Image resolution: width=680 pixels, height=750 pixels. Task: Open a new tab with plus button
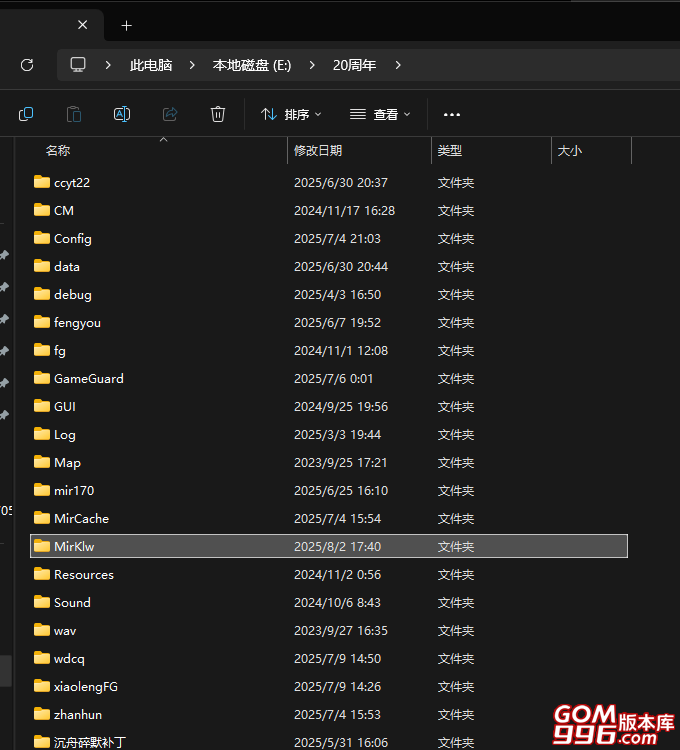pyautogui.click(x=126, y=25)
